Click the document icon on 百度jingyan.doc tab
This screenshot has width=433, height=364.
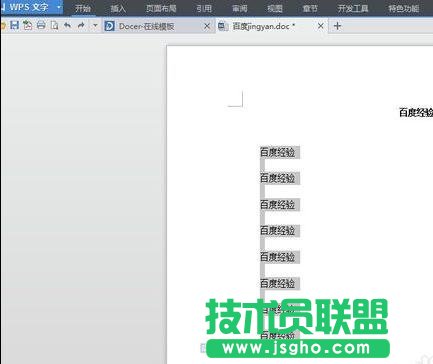pos(223,26)
